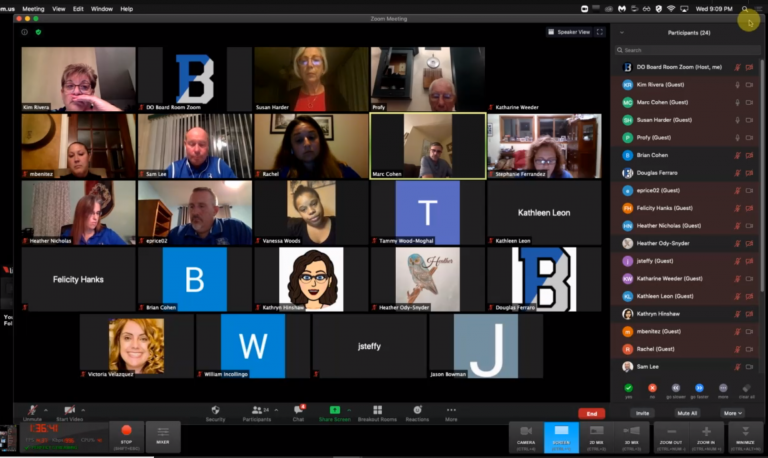Viewport: 768px width, 458px height.
Task: Click the recorder STOP button
Action: click(126, 435)
